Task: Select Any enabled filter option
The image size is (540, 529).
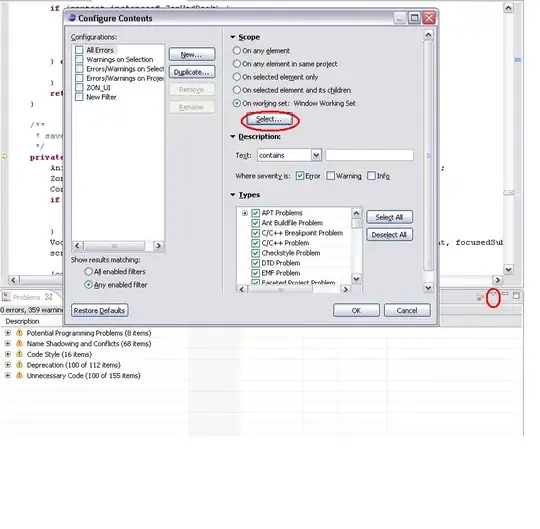Action: tap(89, 285)
